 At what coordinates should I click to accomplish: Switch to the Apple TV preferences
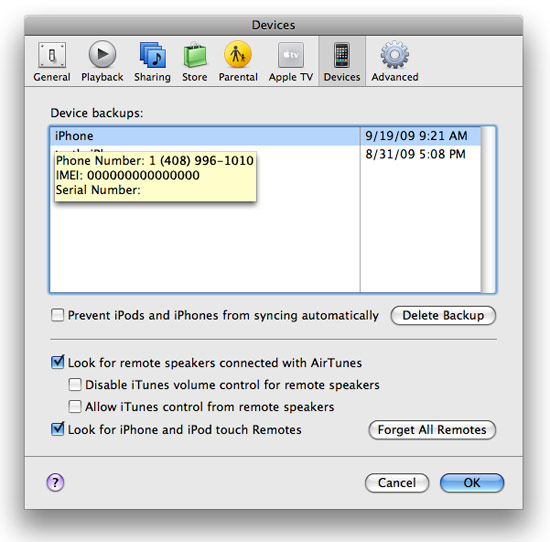(291, 61)
